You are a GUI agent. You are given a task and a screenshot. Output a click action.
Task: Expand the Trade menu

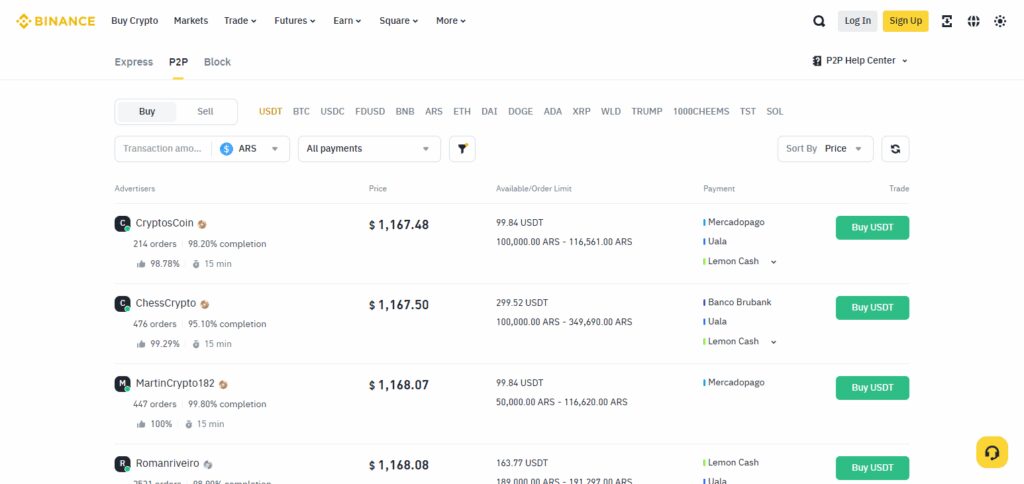point(240,21)
